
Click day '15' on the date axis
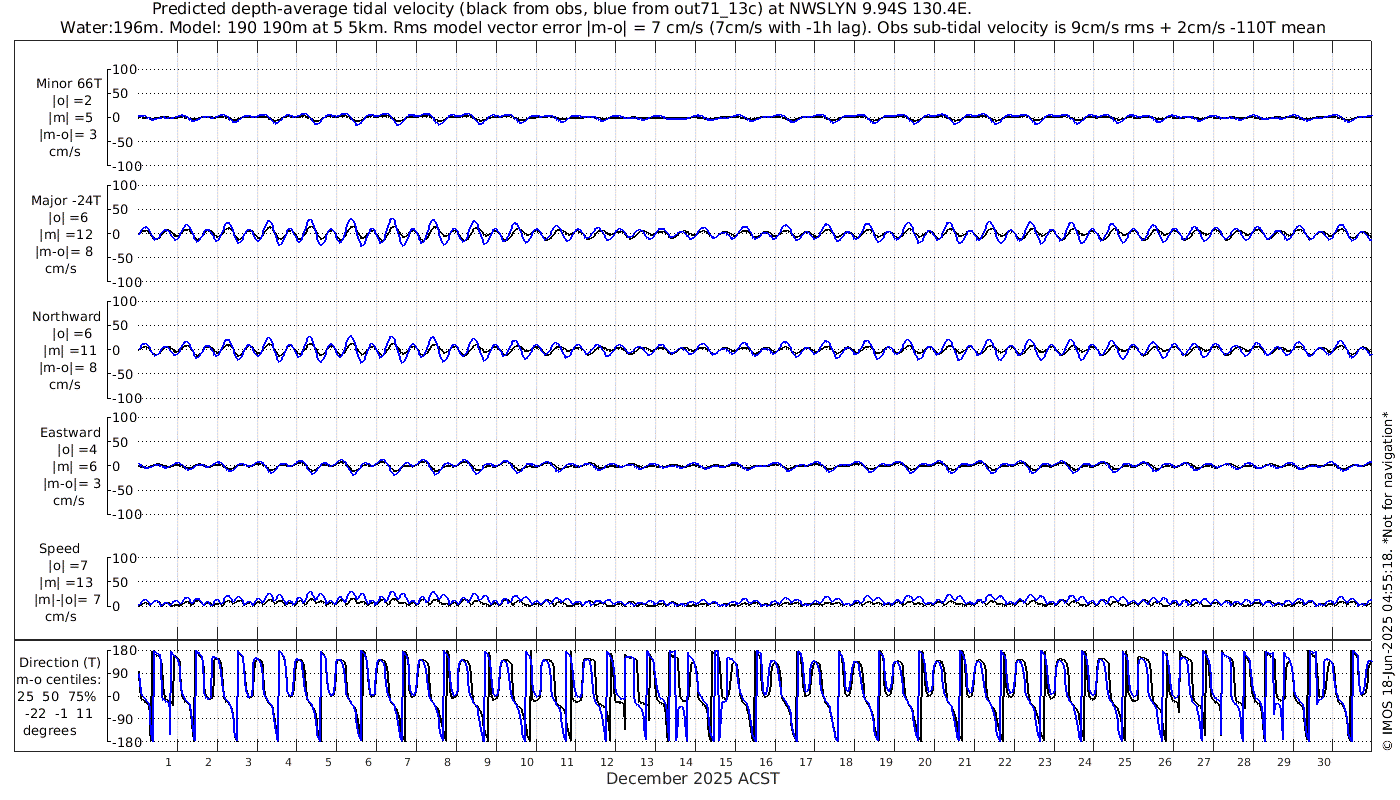[726, 762]
